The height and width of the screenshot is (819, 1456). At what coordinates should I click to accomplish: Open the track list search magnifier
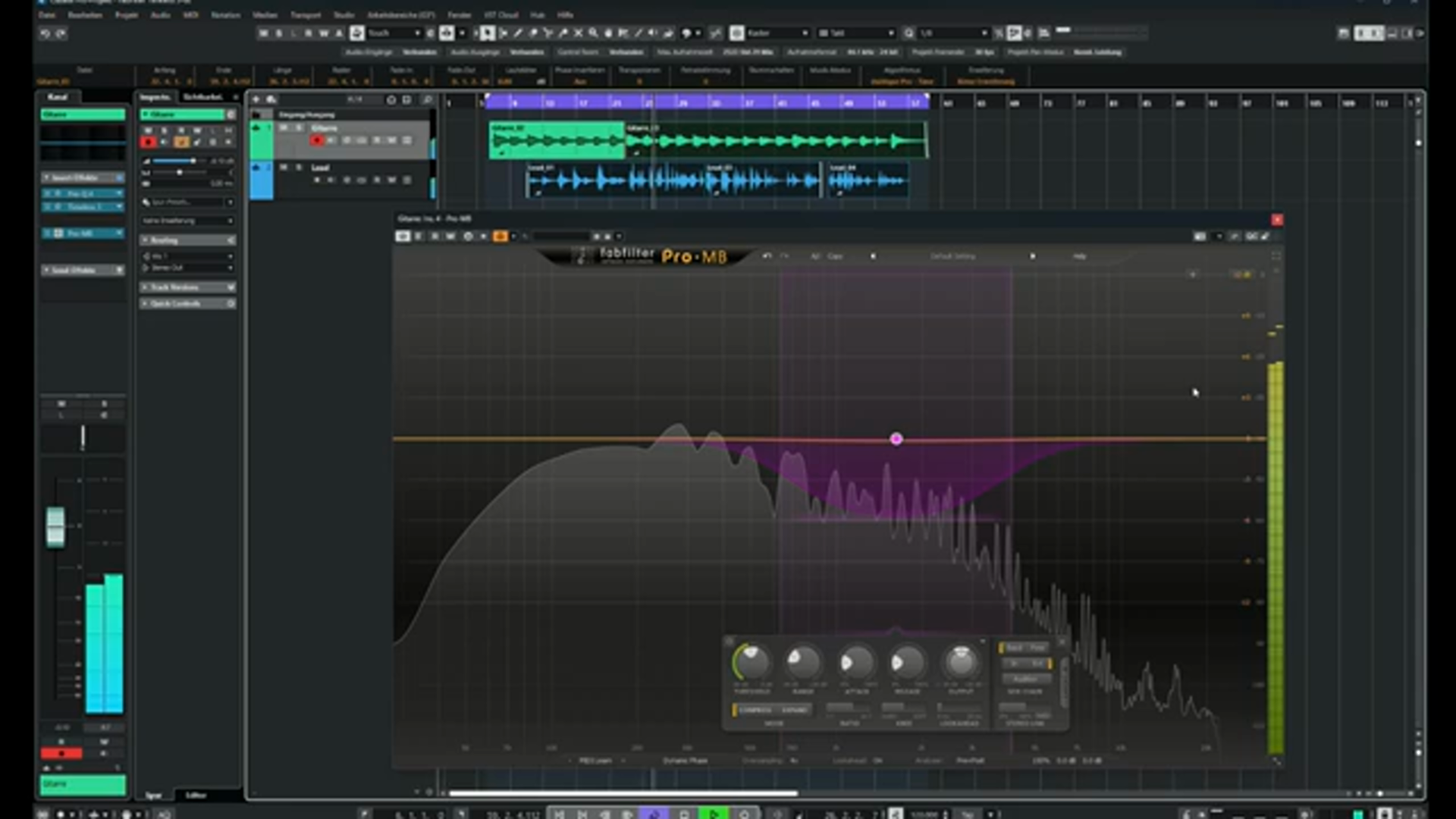click(x=428, y=99)
